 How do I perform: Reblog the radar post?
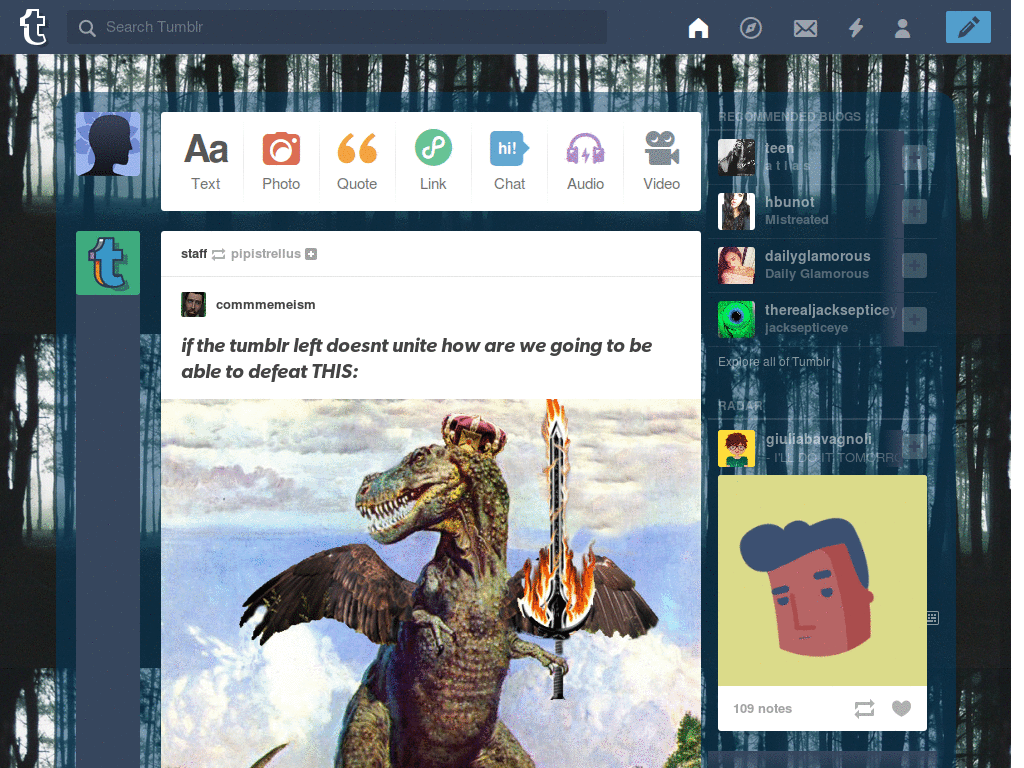[x=864, y=709]
